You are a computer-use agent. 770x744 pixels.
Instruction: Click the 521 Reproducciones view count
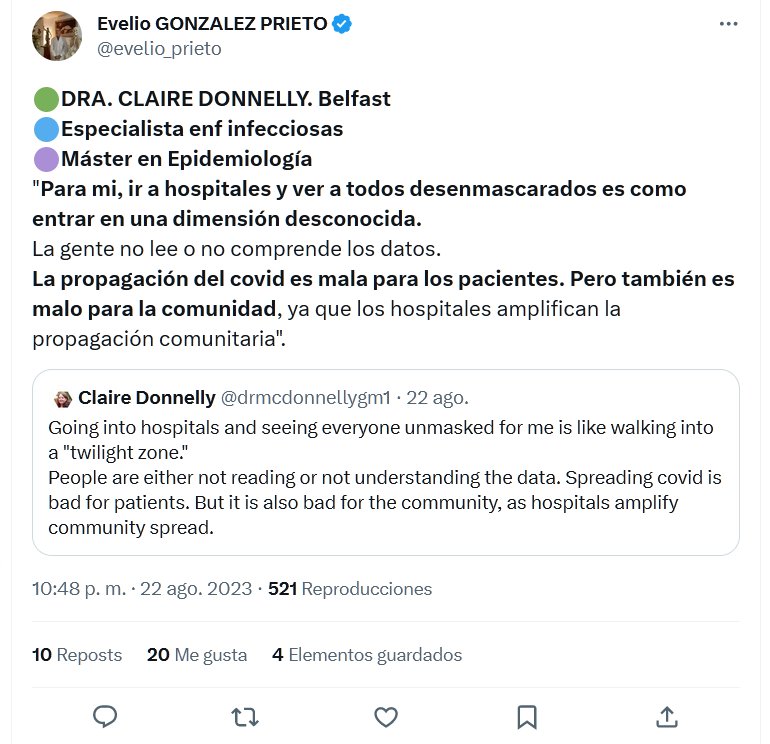pyautogui.click(x=350, y=589)
